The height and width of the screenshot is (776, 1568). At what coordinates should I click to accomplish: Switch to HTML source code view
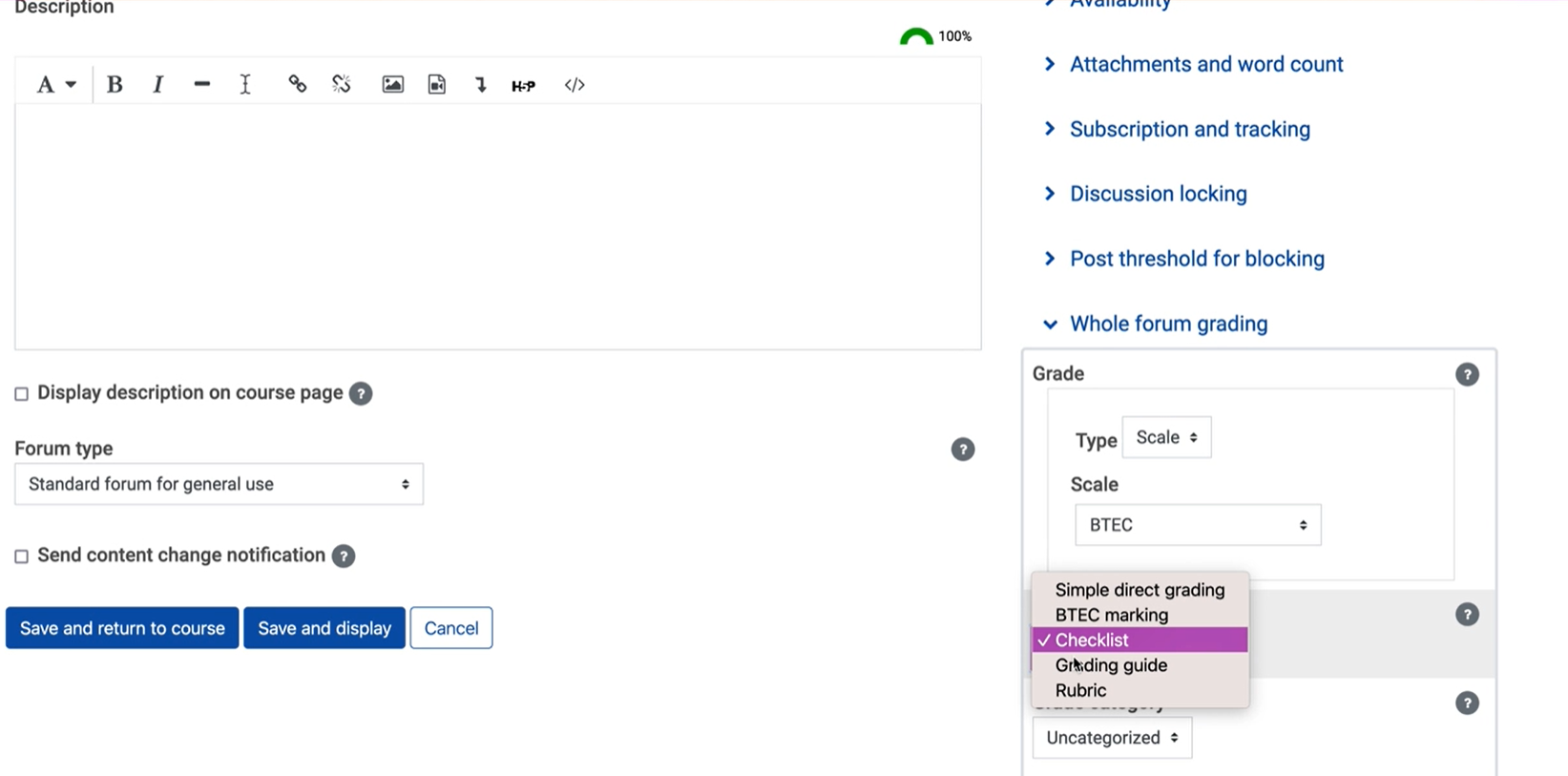point(575,85)
